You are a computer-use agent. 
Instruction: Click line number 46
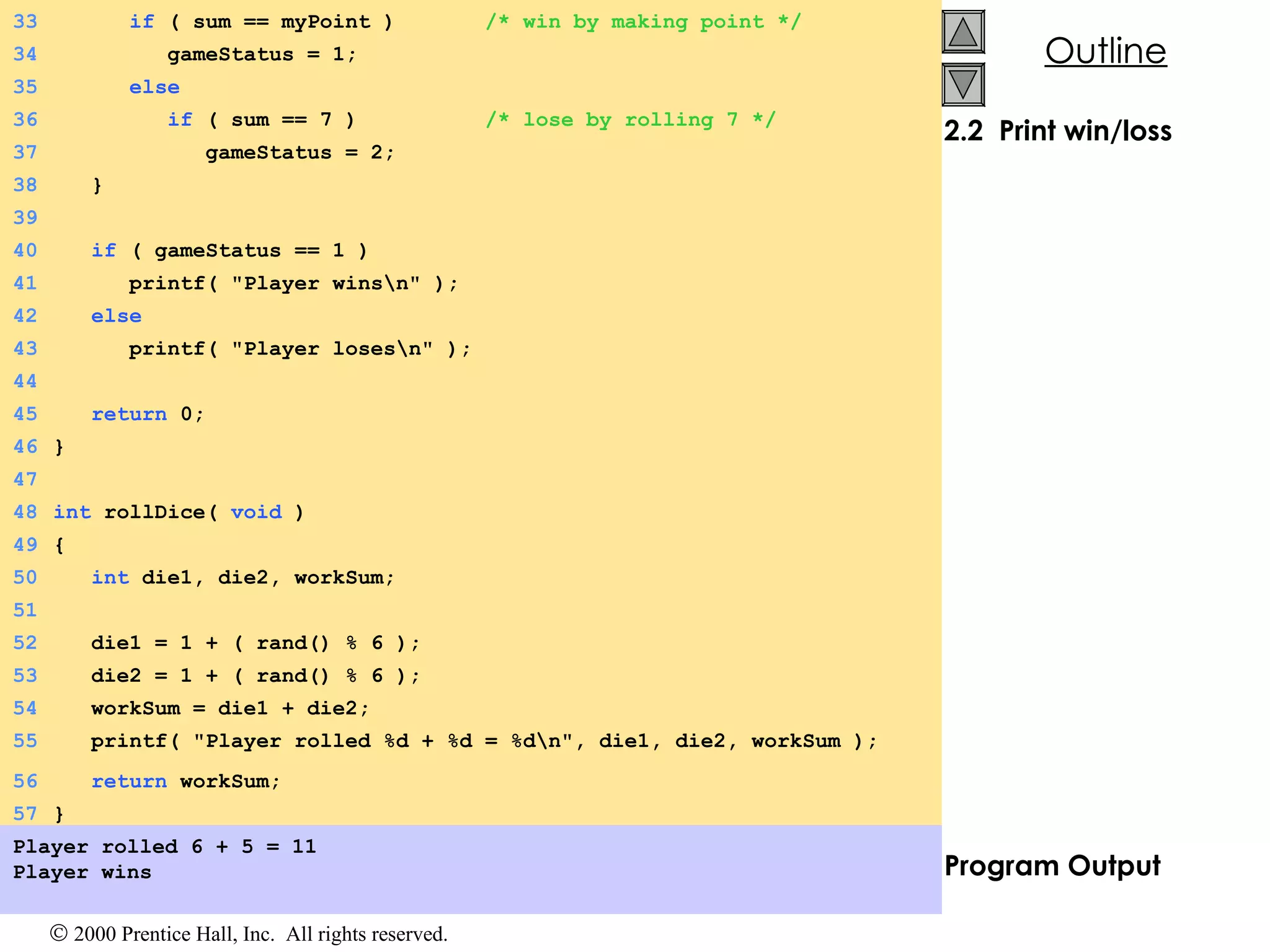25,447
